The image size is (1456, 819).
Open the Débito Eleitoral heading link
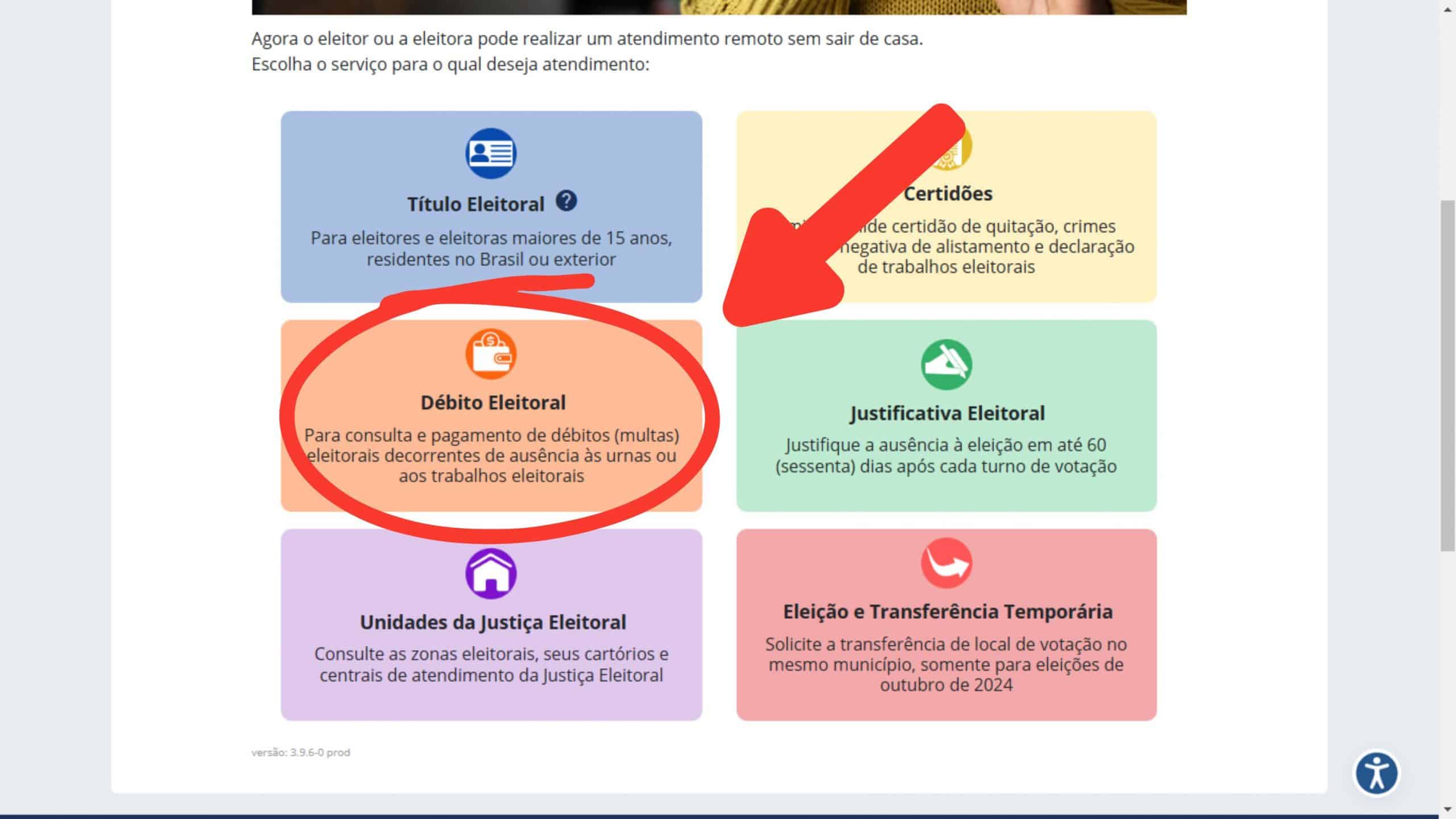(493, 403)
